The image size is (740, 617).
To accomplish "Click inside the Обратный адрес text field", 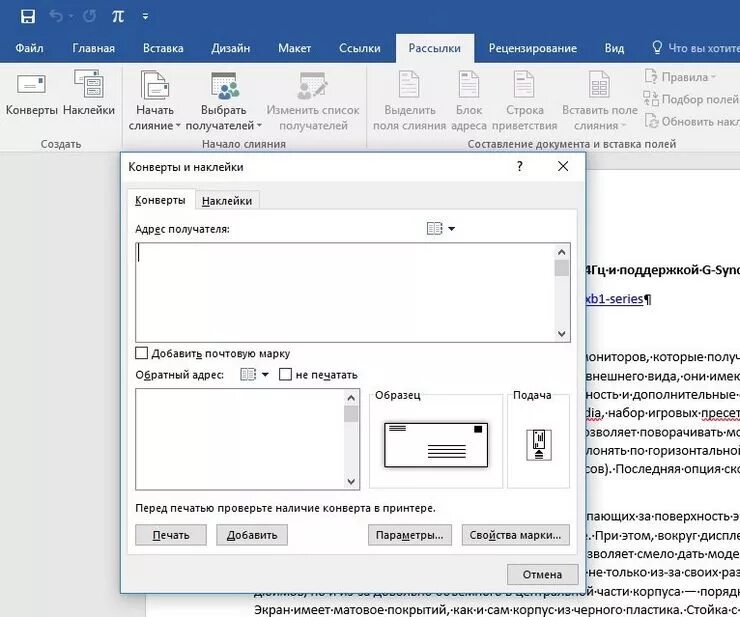I will tap(240, 439).
